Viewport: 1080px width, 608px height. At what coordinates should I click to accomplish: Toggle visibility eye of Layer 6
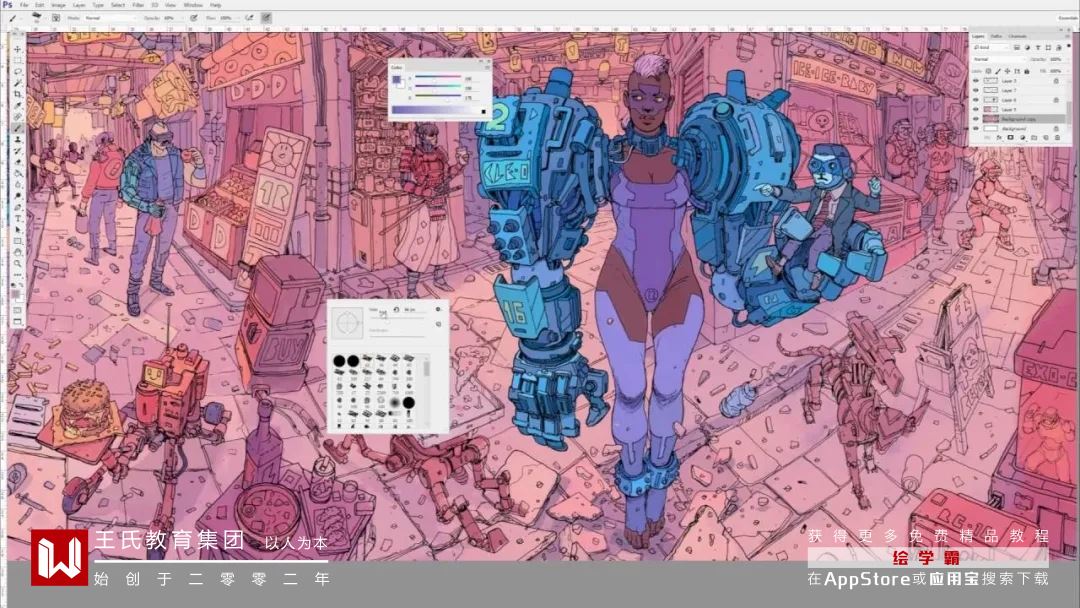pyautogui.click(x=976, y=100)
